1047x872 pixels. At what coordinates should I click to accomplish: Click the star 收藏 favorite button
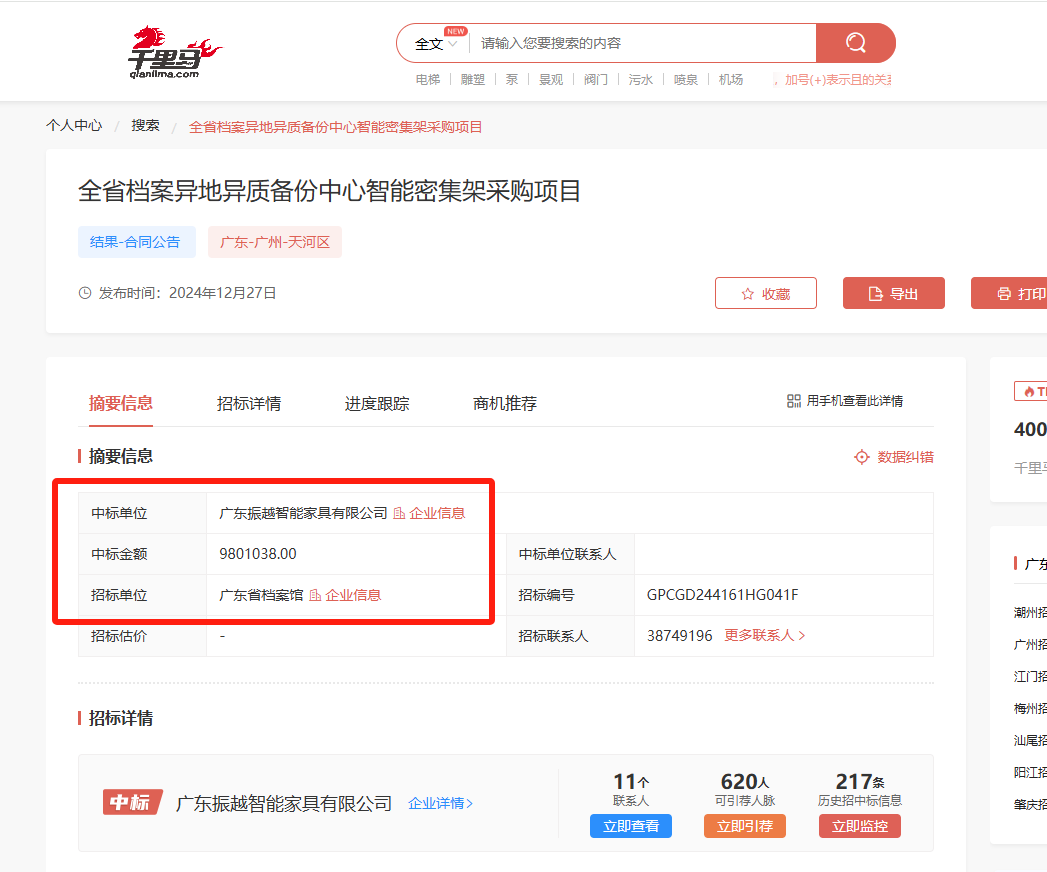coord(765,293)
